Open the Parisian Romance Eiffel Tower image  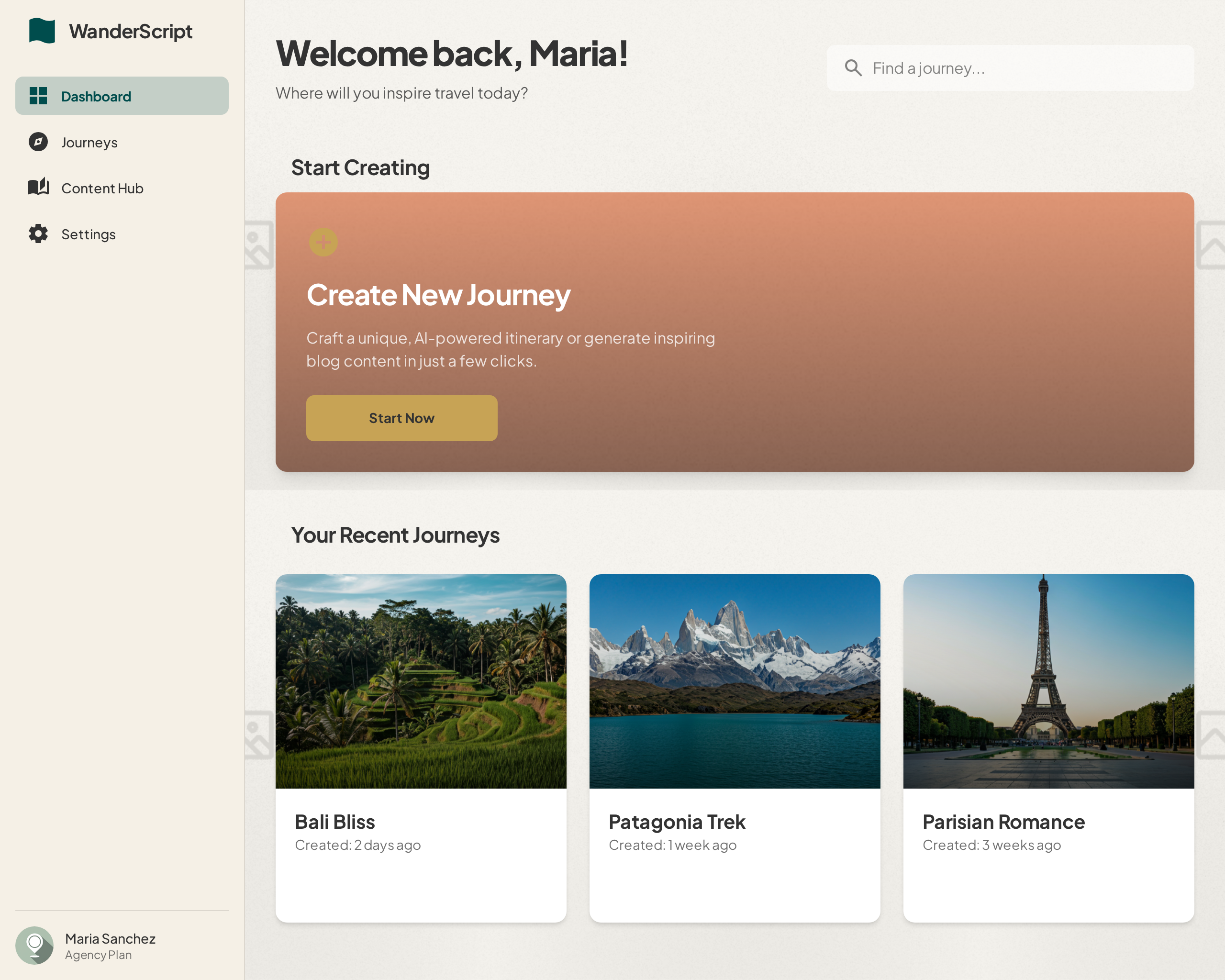1048,681
